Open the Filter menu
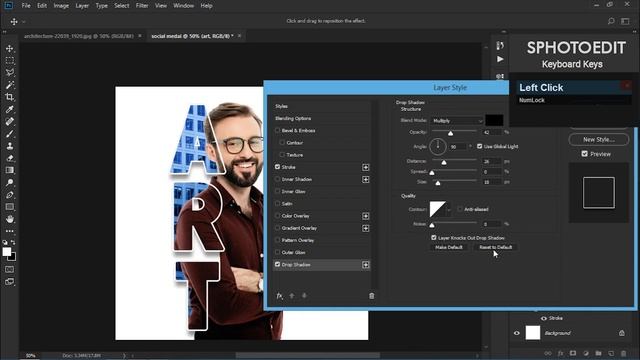The height and width of the screenshot is (360, 640). point(142,6)
